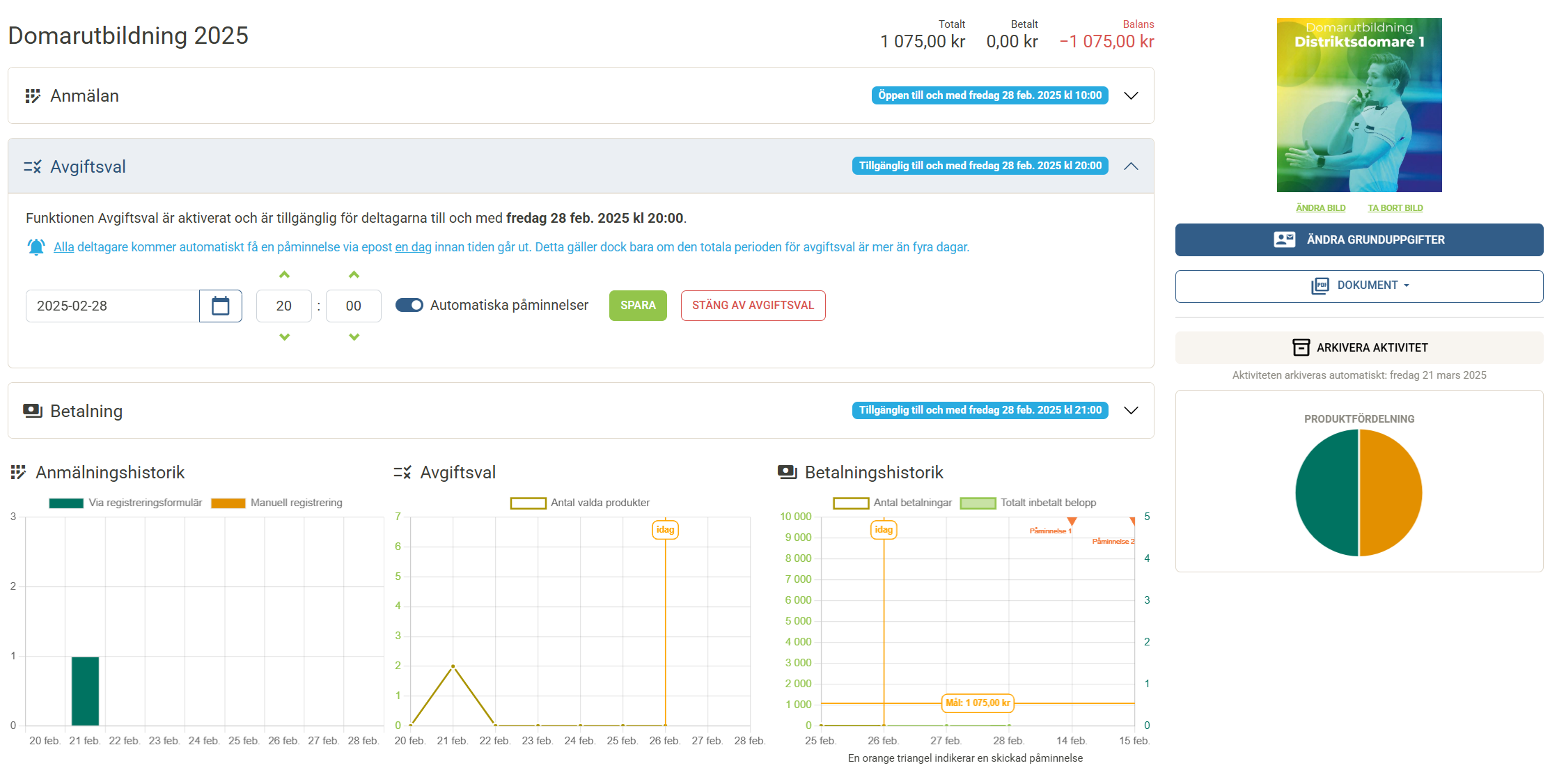Increase the hour with up arrow

(x=284, y=275)
